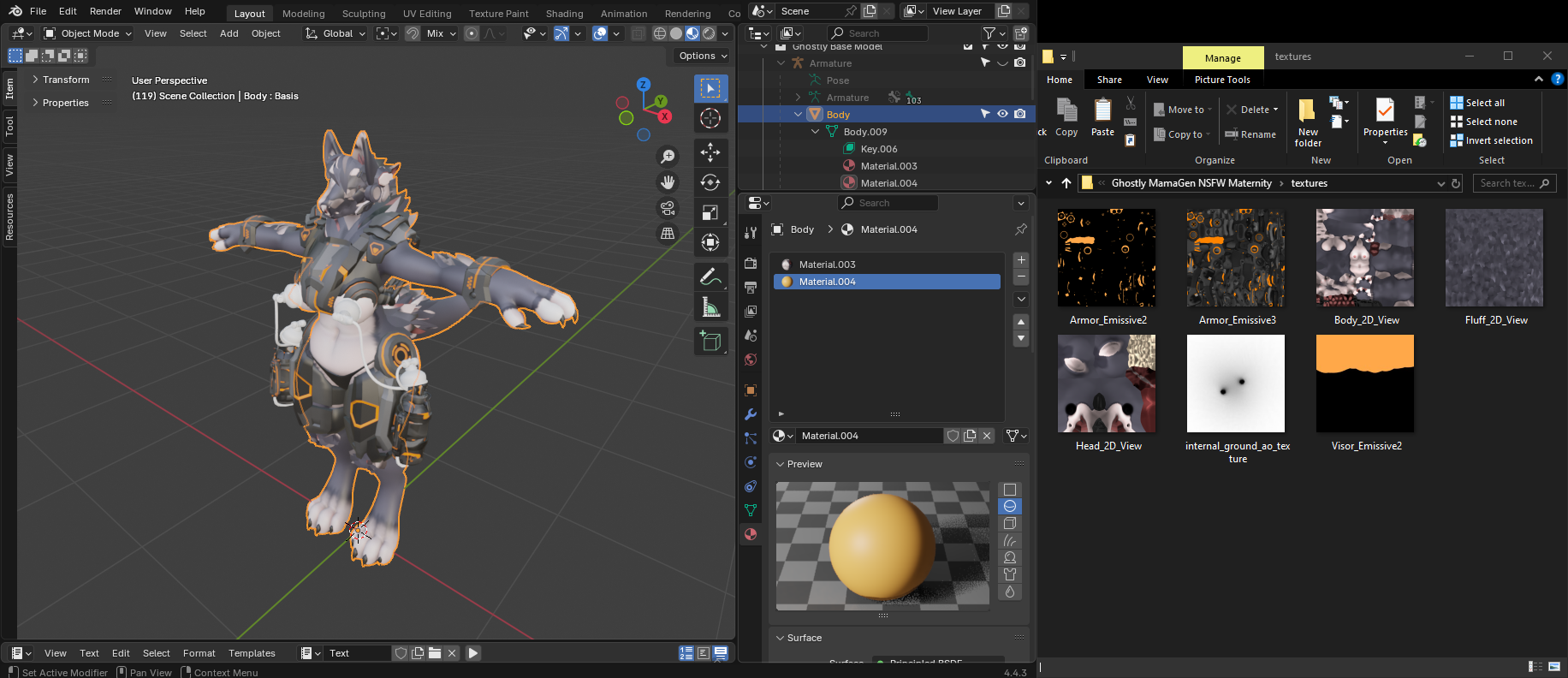The height and width of the screenshot is (678, 1568).
Task: Open the Templates menu in text editor
Action: [252, 653]
